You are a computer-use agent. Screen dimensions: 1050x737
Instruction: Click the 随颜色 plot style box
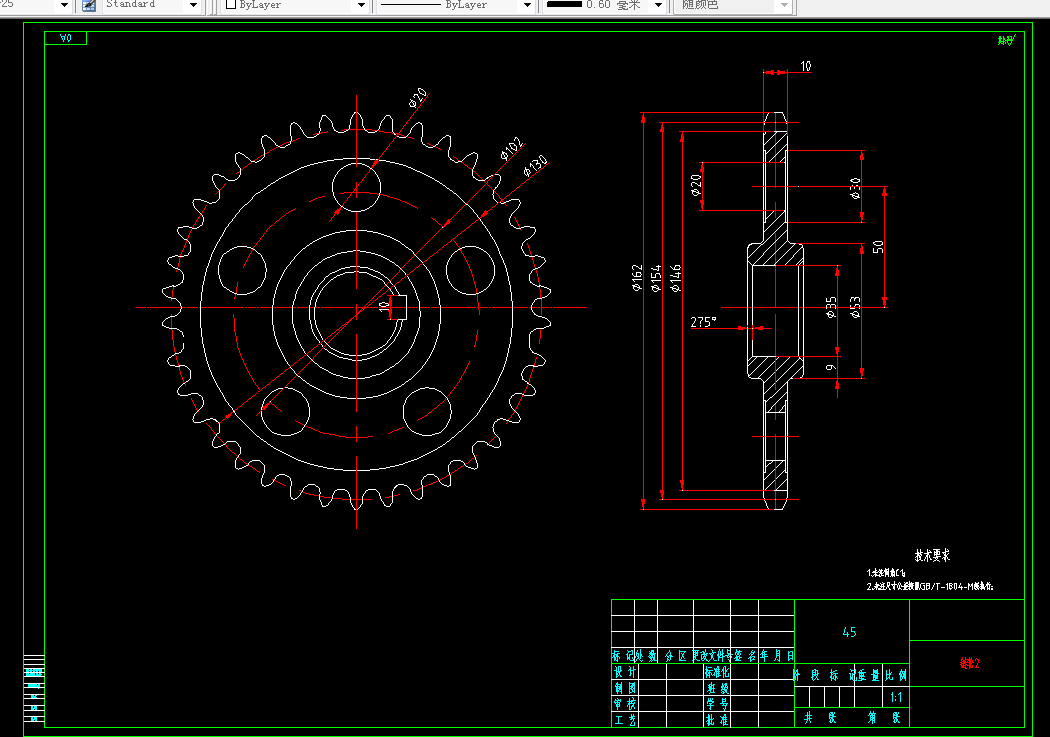733,5
